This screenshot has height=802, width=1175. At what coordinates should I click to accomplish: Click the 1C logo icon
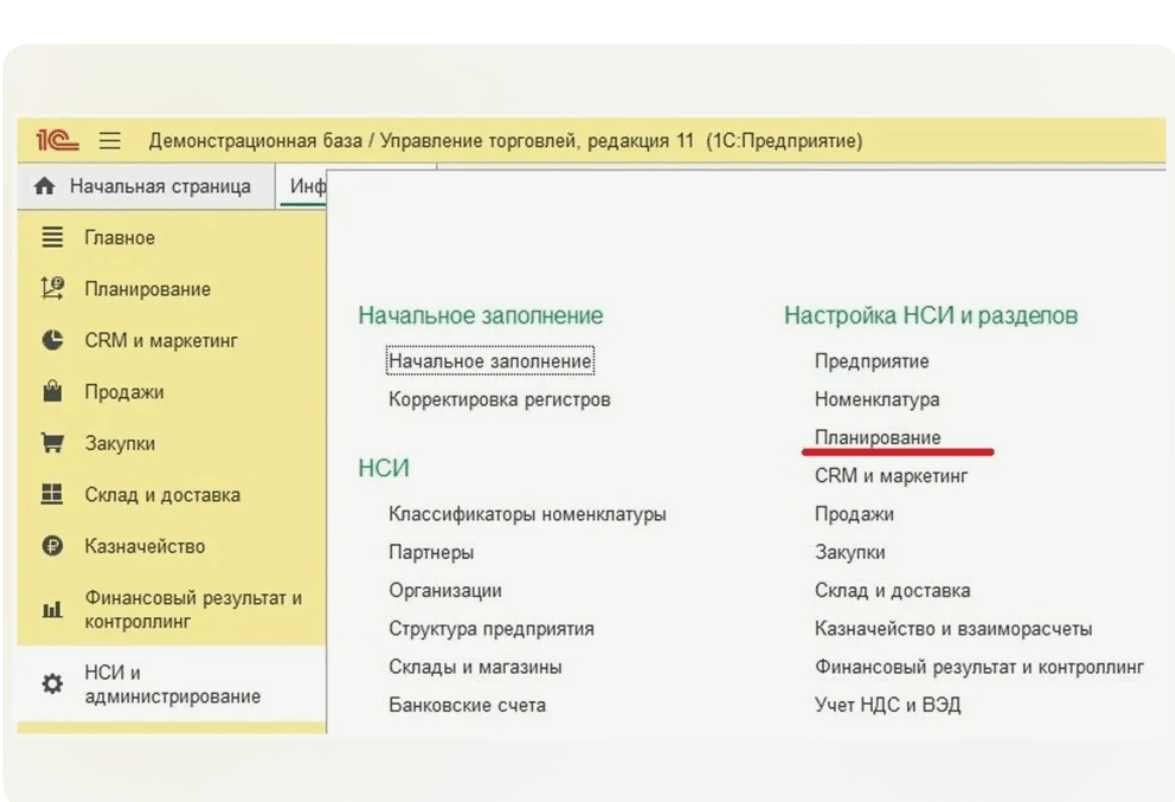pos(57,140)
